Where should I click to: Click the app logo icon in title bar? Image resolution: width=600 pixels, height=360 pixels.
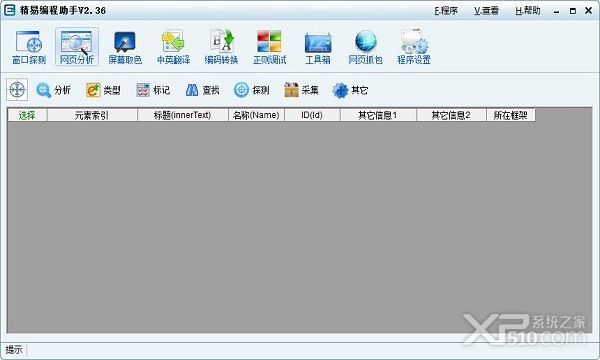tap(10, 10)
